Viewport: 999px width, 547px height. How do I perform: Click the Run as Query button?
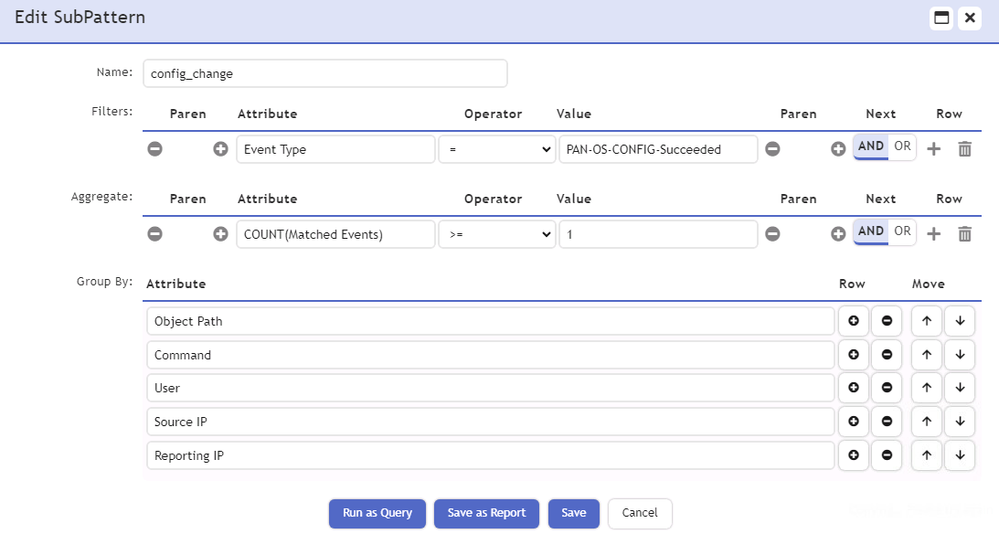coord(377,513)
